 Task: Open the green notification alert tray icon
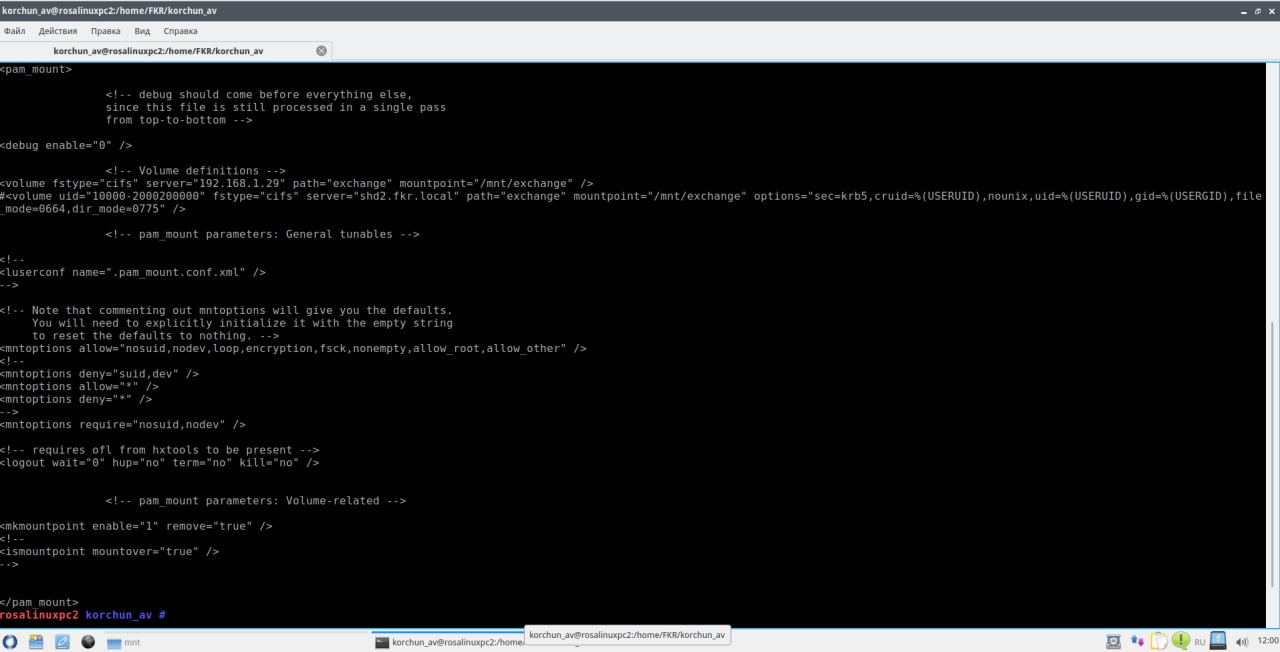pos(1180,642)
